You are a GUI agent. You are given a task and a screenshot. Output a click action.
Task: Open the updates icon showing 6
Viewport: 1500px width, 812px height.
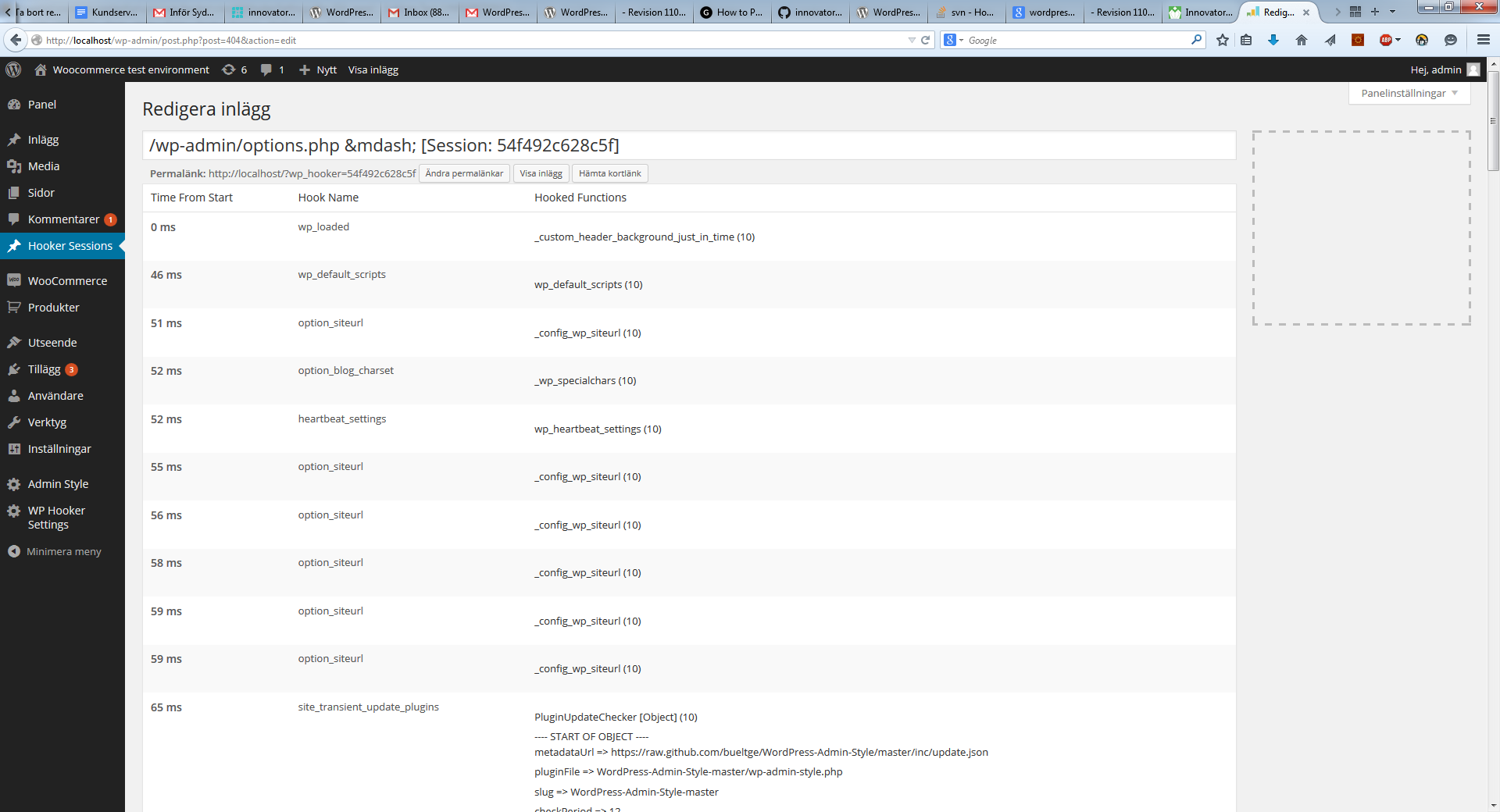pyautogui.click(x=229, y=69)
